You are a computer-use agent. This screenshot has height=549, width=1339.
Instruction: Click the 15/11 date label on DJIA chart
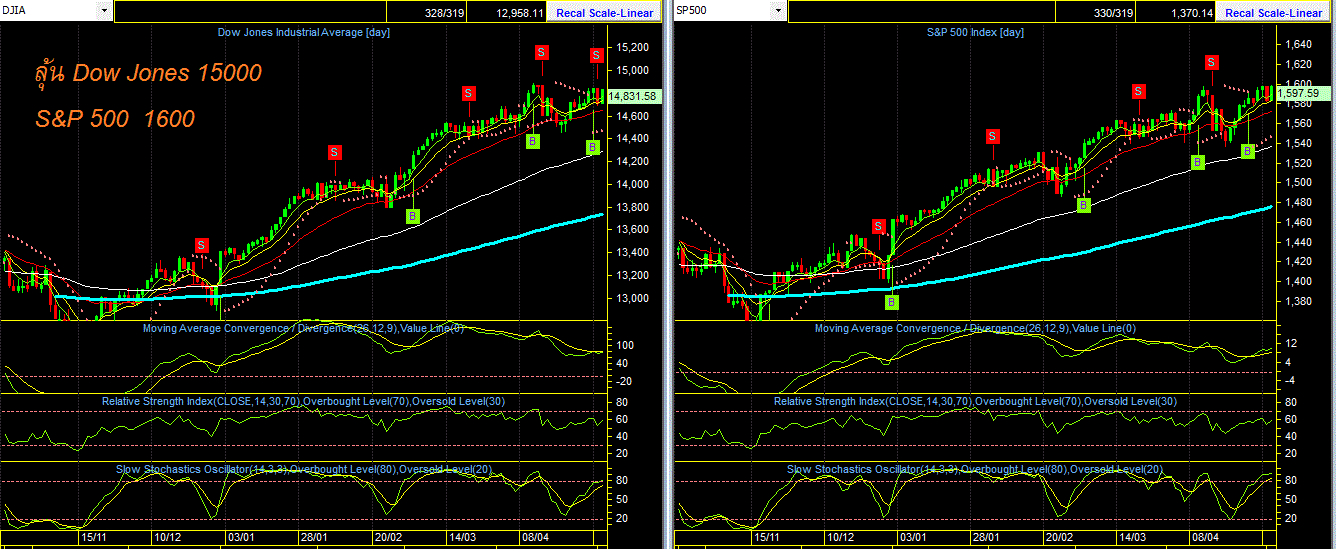pyautogui.click(x=95, y=537)
